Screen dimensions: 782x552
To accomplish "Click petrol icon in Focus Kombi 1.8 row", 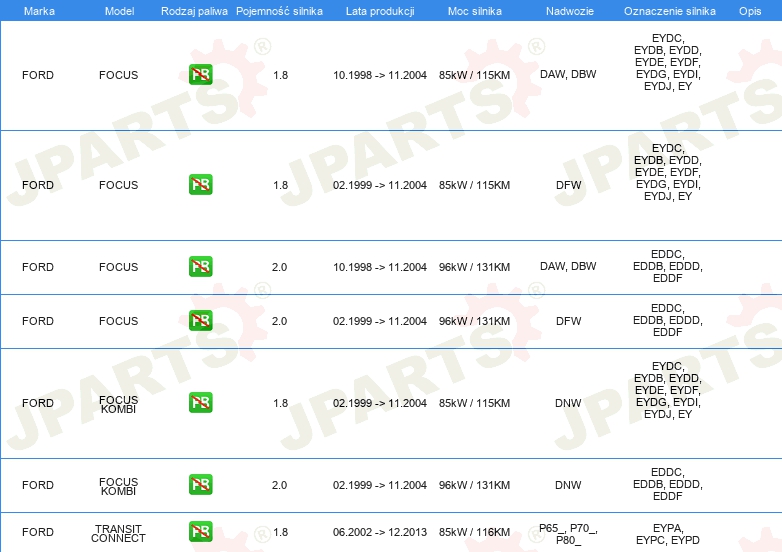I will 200,402.
